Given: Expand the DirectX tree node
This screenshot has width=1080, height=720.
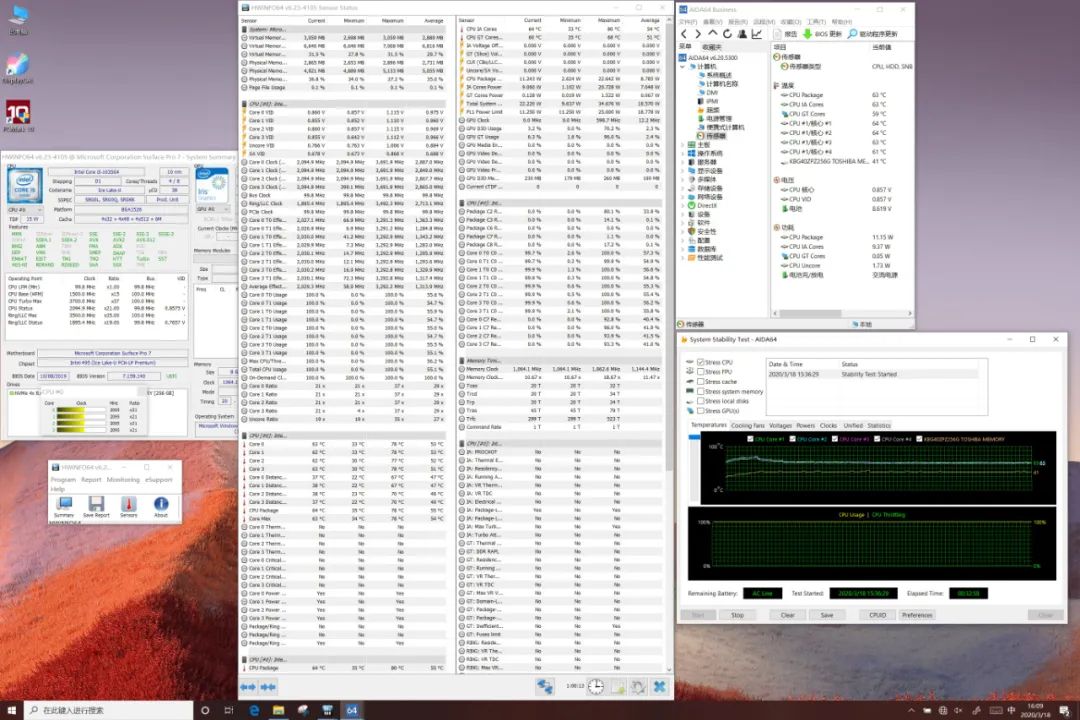Looking at the screenshot, I should (683, 205).
